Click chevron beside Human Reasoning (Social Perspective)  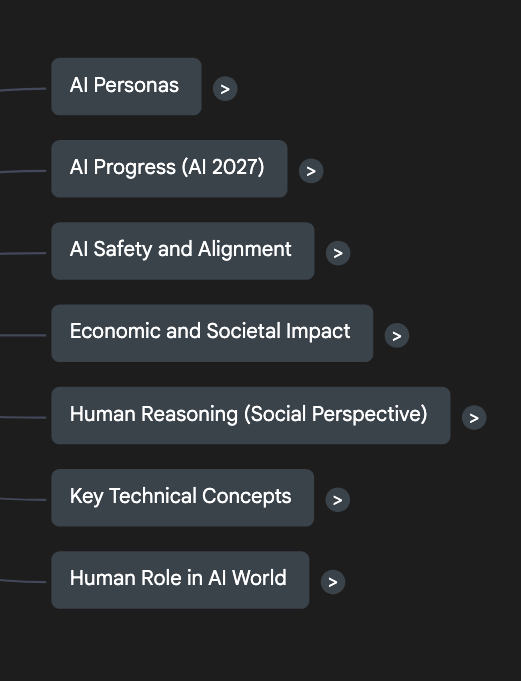[x=474, y=417]
